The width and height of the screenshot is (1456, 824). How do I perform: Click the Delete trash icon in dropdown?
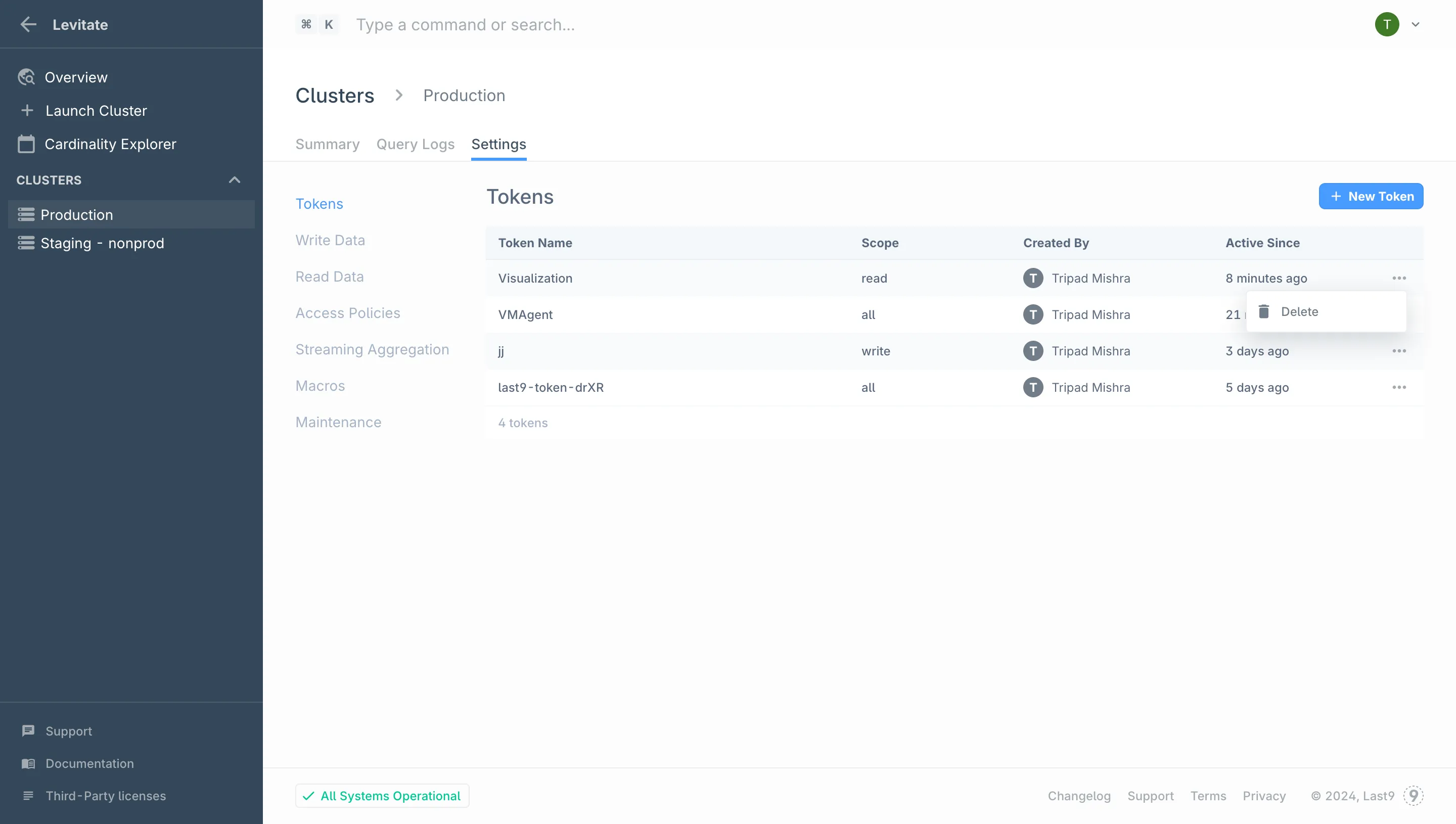(x=1264, y=311)
